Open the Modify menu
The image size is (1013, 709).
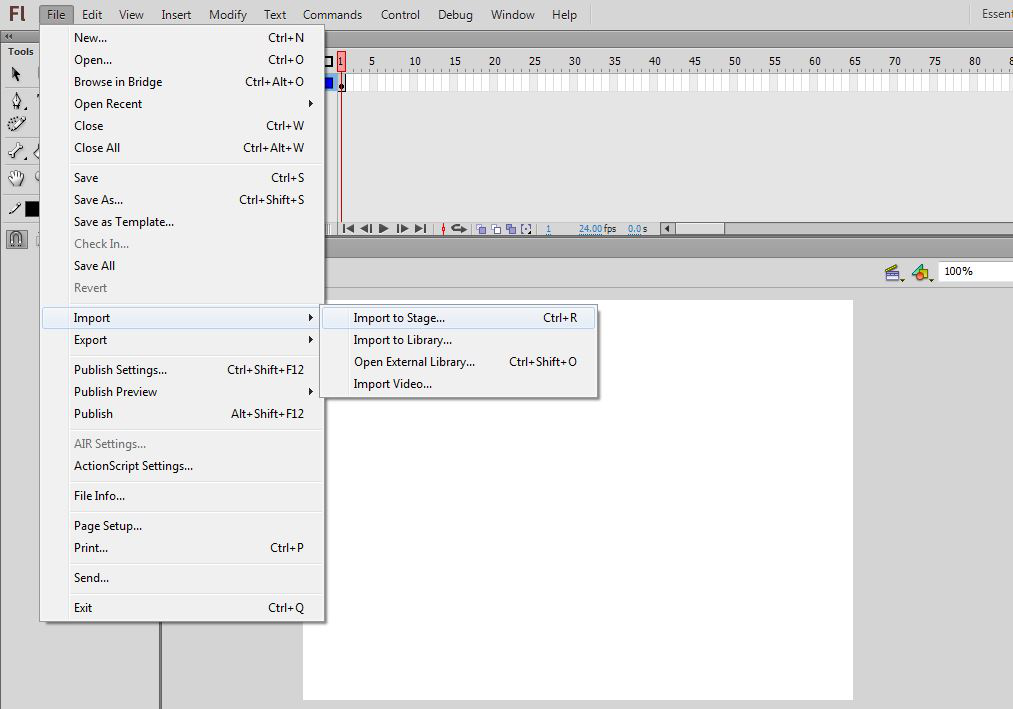coord(228,15)
